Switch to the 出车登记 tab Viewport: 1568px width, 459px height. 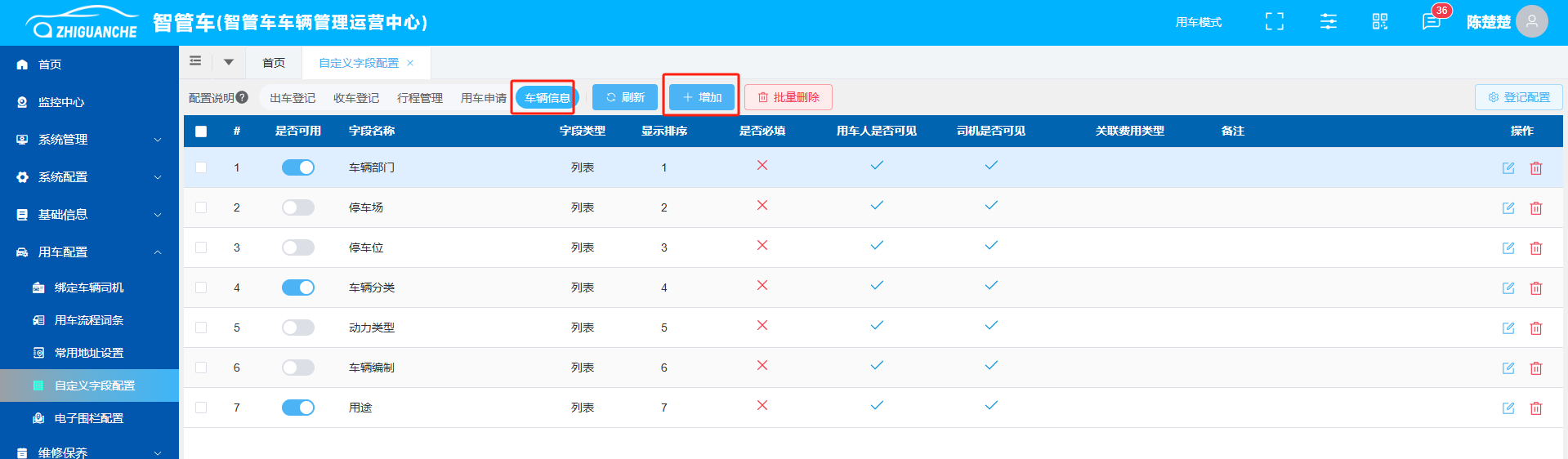293,98
